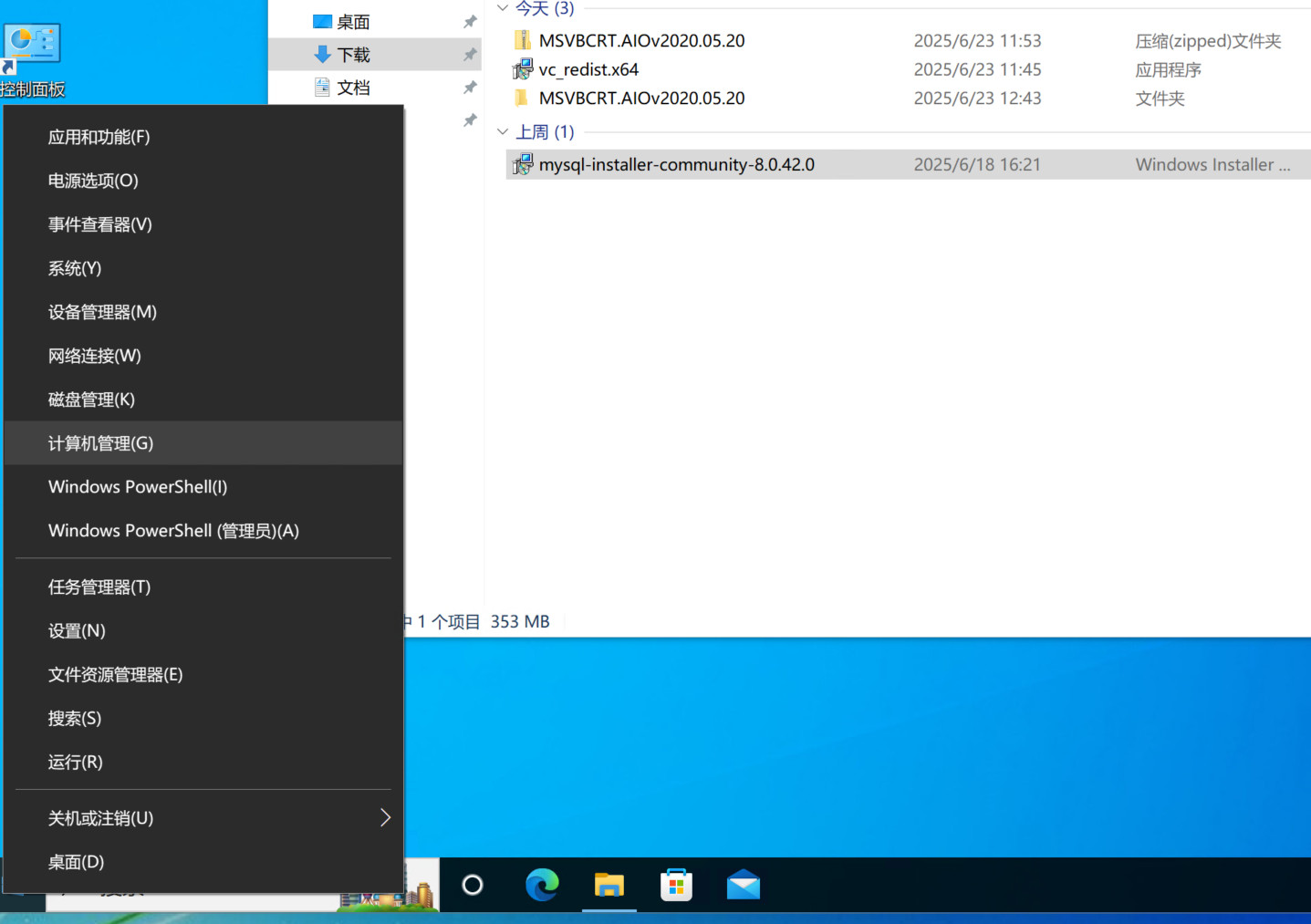Launch Microsoft Store from the taskbar

[x=676, y=885]
